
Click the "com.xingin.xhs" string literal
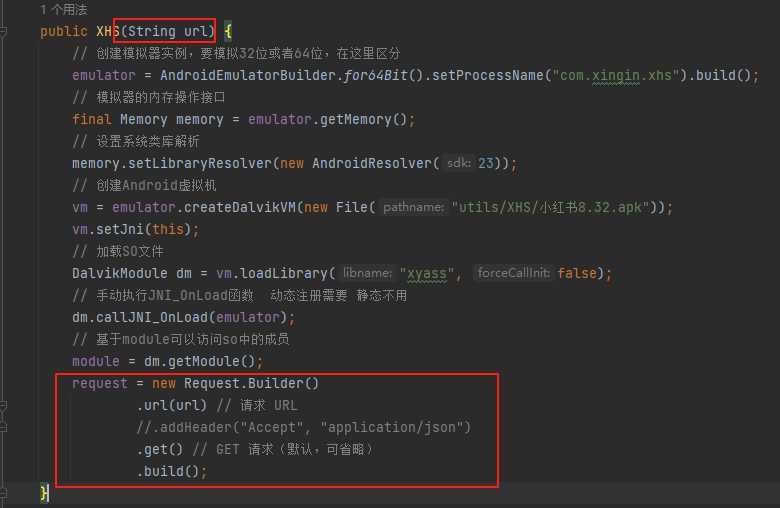click(x=616, y=76)
